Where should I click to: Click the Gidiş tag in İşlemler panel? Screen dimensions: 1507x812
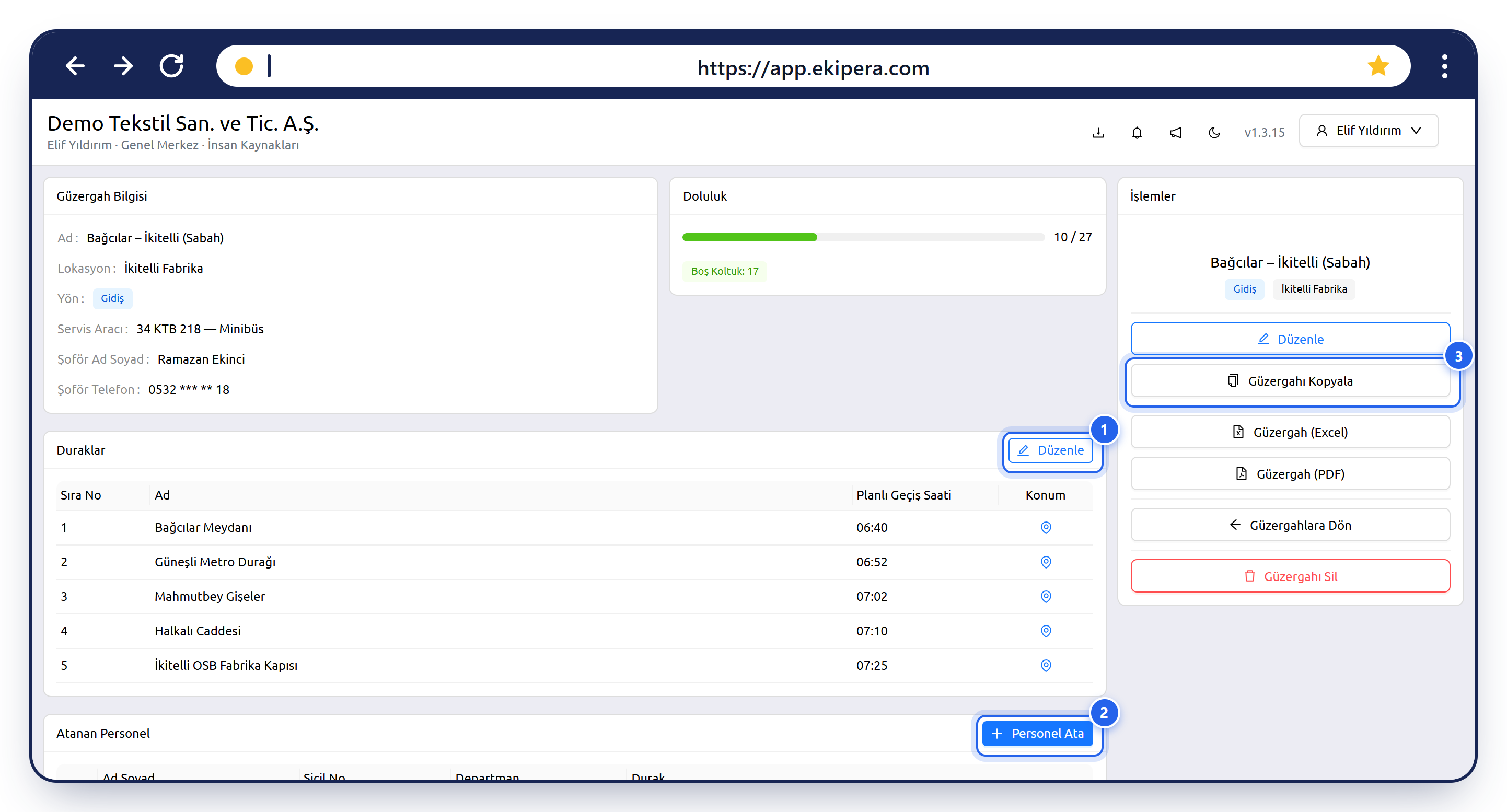(1244, 289)
